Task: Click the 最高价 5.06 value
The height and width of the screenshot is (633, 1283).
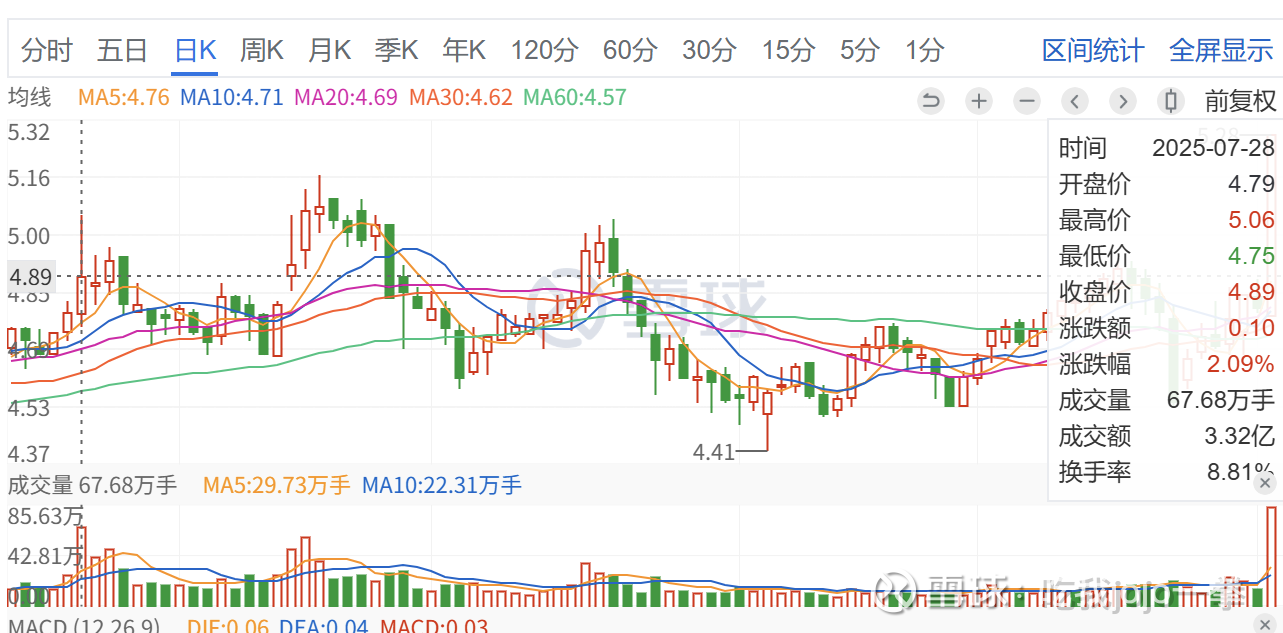Action: (1251, 220)
